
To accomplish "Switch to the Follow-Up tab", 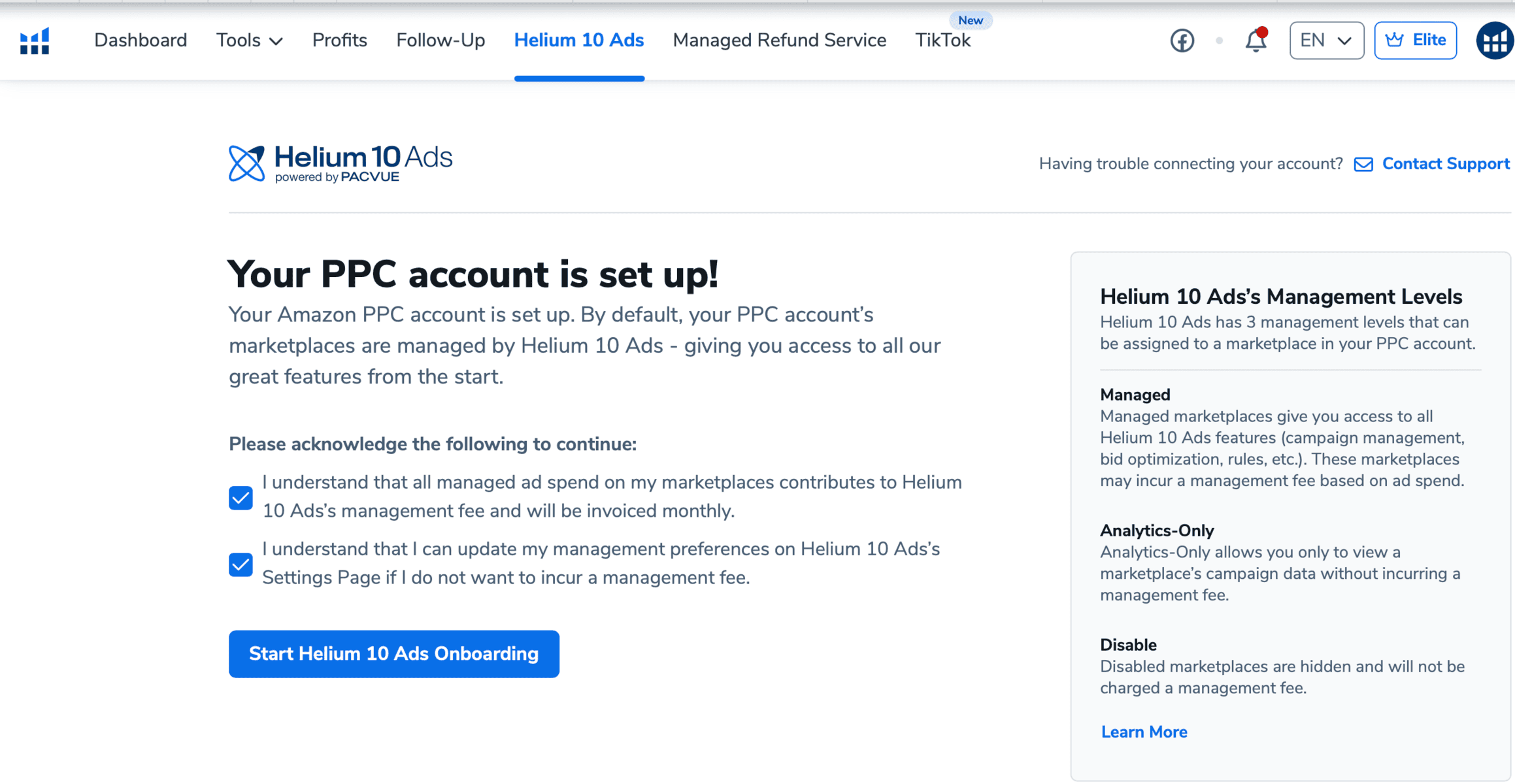I will 441,41.
